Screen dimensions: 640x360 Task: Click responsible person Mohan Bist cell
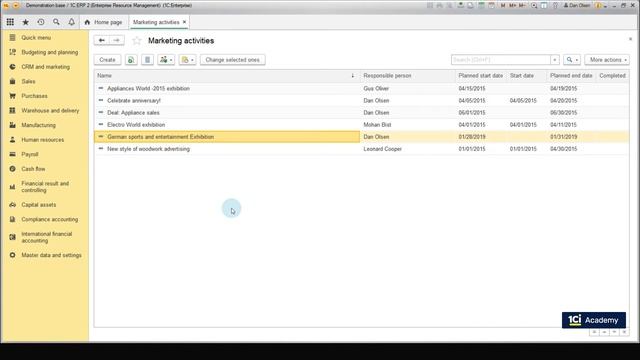(x=408, y=125)
